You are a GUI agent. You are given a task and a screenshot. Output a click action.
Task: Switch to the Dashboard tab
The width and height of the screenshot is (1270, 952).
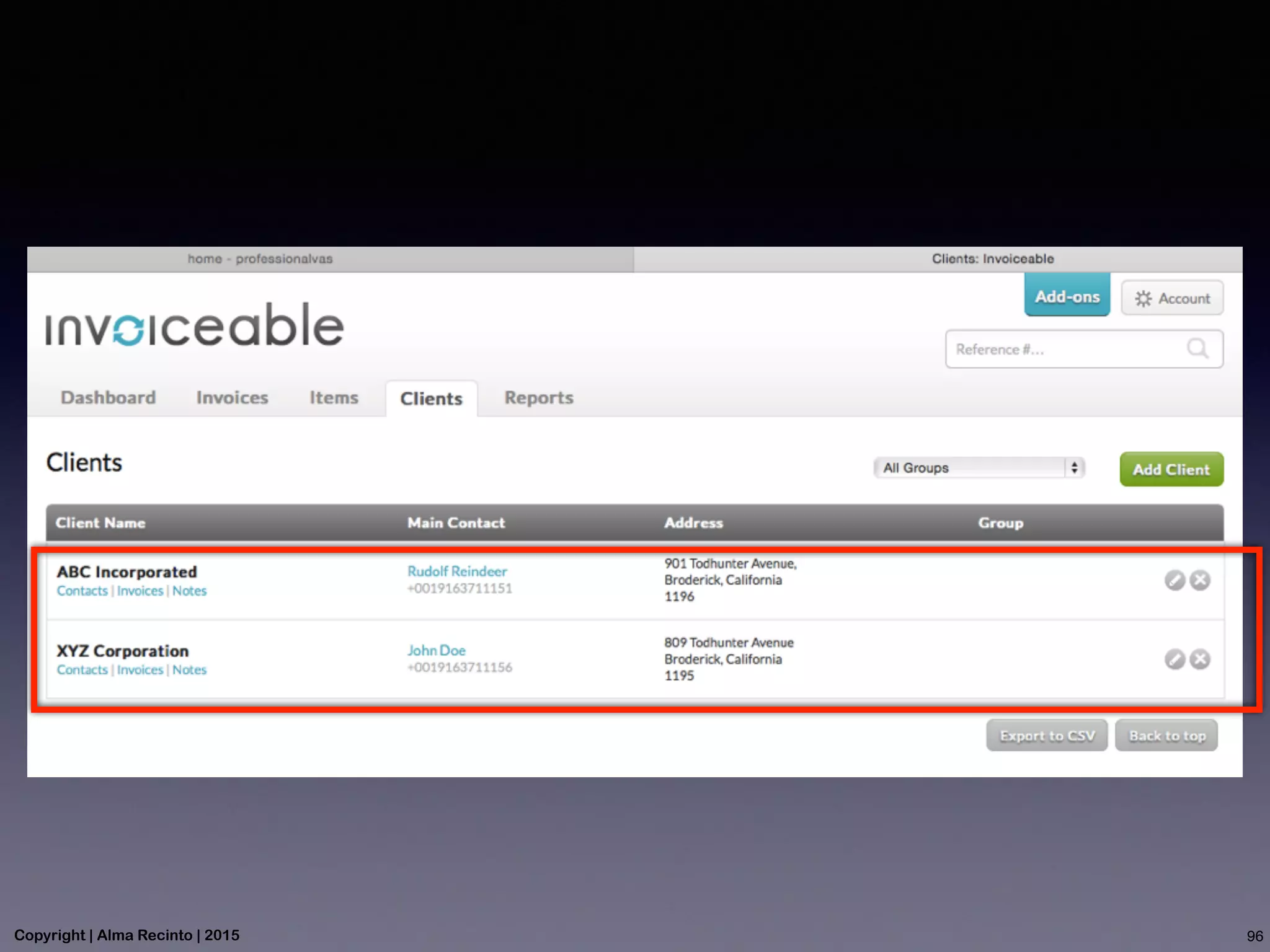click(x=109, y=398)
